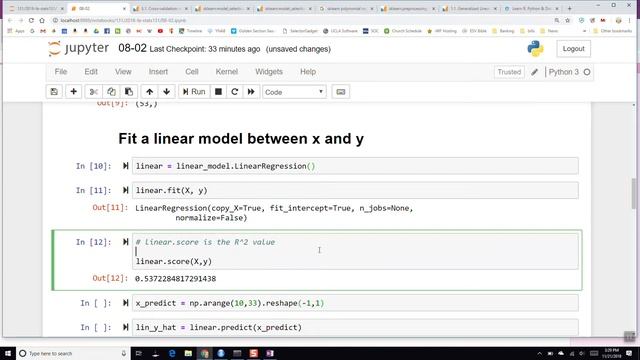Run the lin_y_hat cell via its run icon

coord(125,327)
